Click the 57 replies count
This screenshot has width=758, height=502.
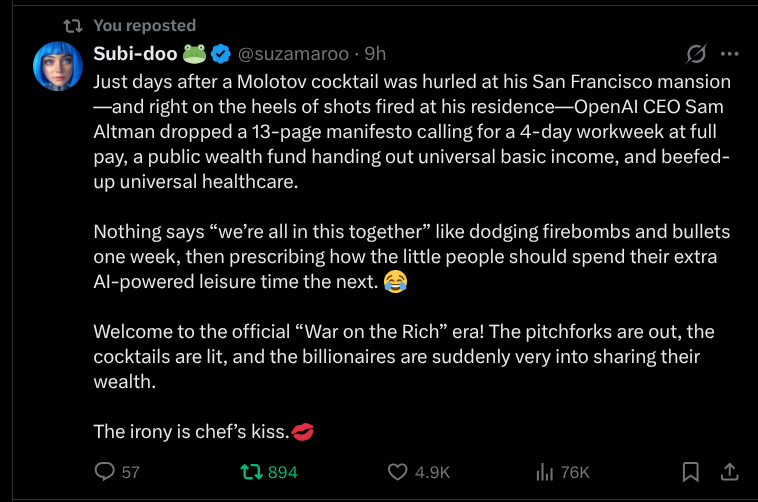[131, 472]
